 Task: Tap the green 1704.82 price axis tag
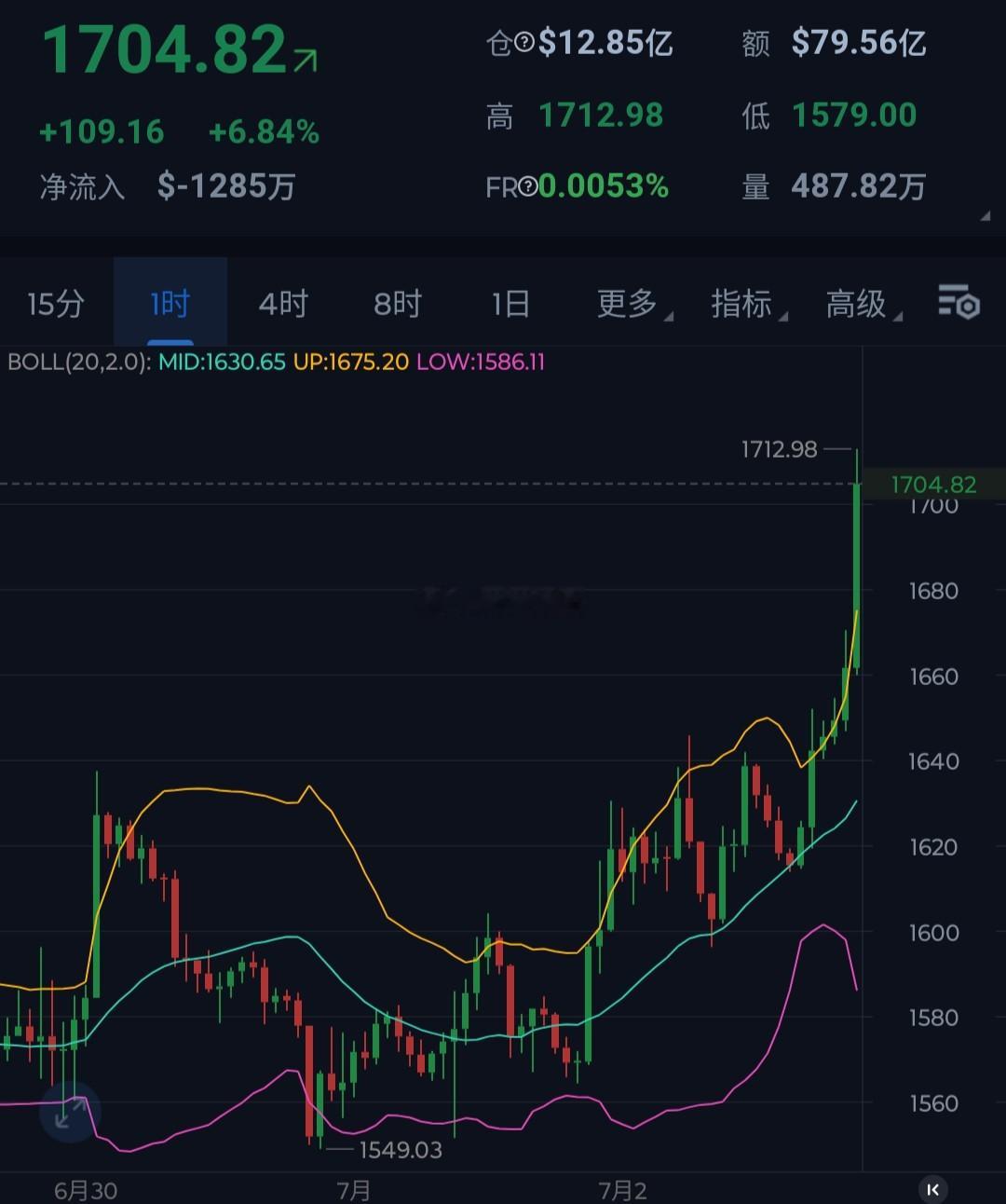(x=933, y=485)
